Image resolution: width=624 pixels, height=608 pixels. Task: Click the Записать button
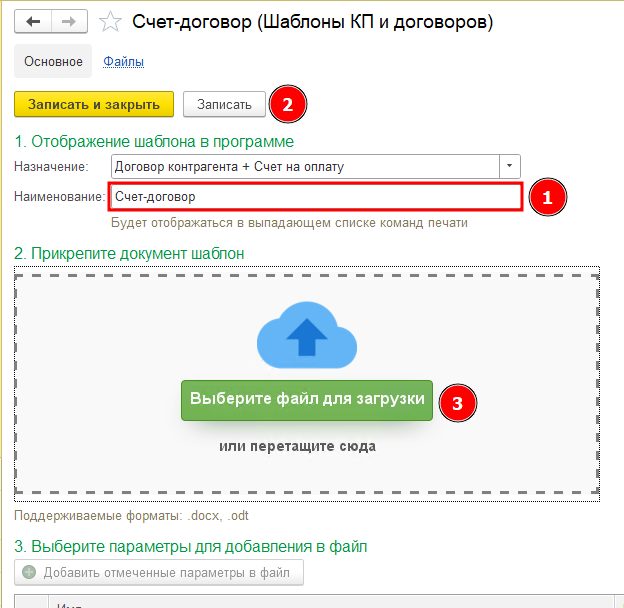pos(224,104)
